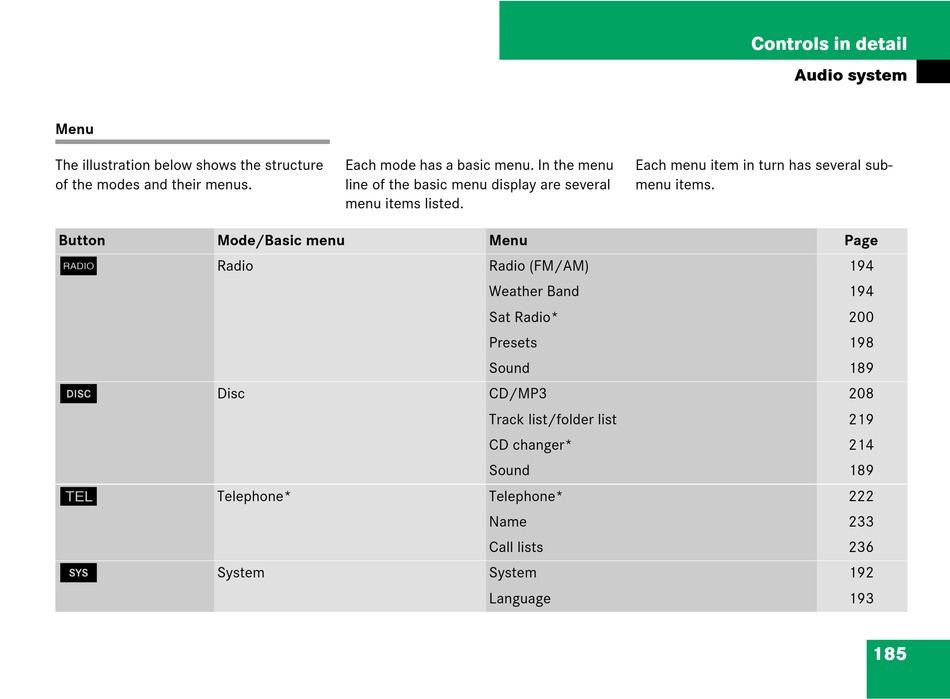950x699 pixels.
Task: Click the DISC button icon
Action: (x=78, y=394)
